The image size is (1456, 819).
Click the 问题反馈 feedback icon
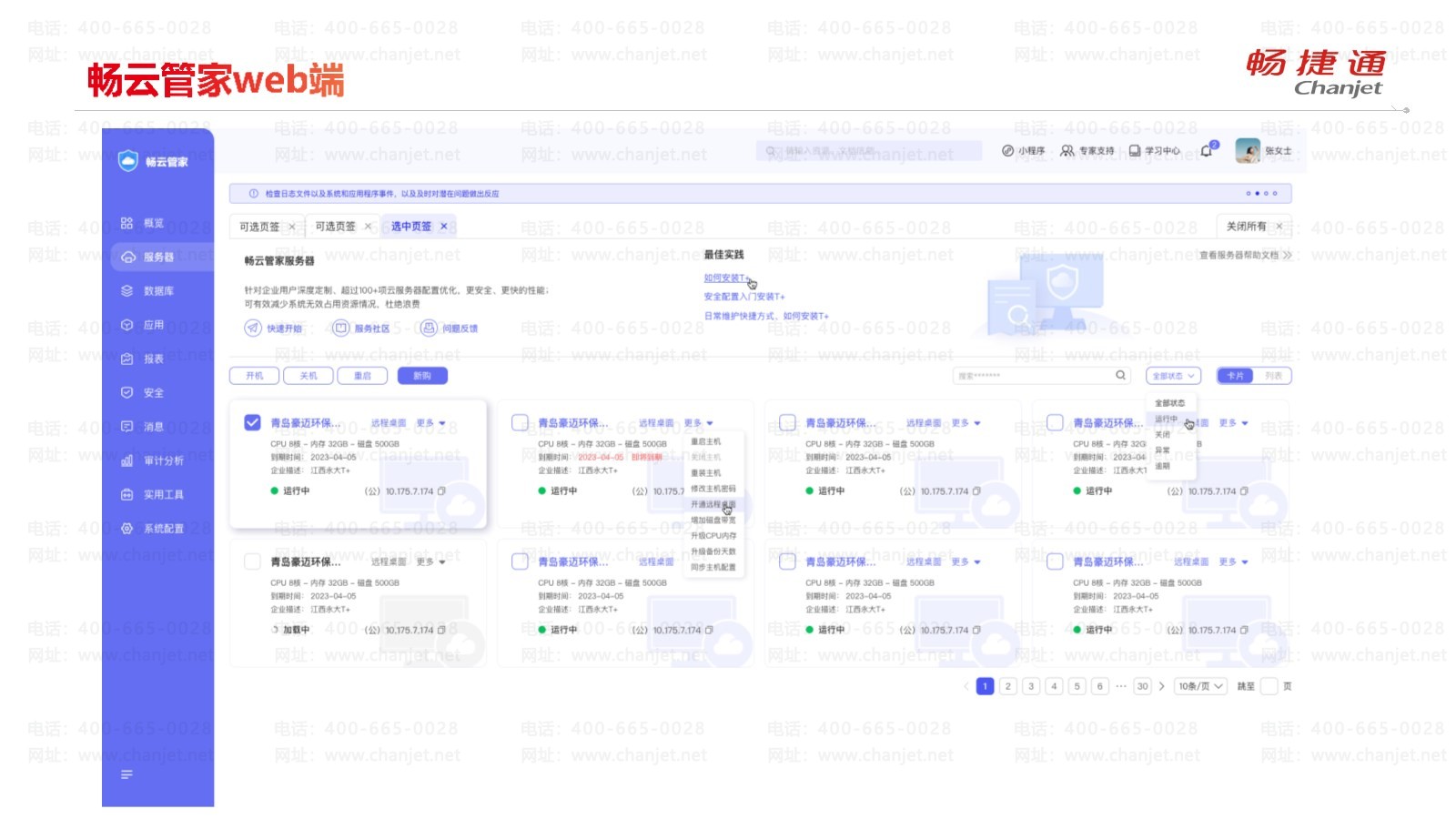(429, 328)
